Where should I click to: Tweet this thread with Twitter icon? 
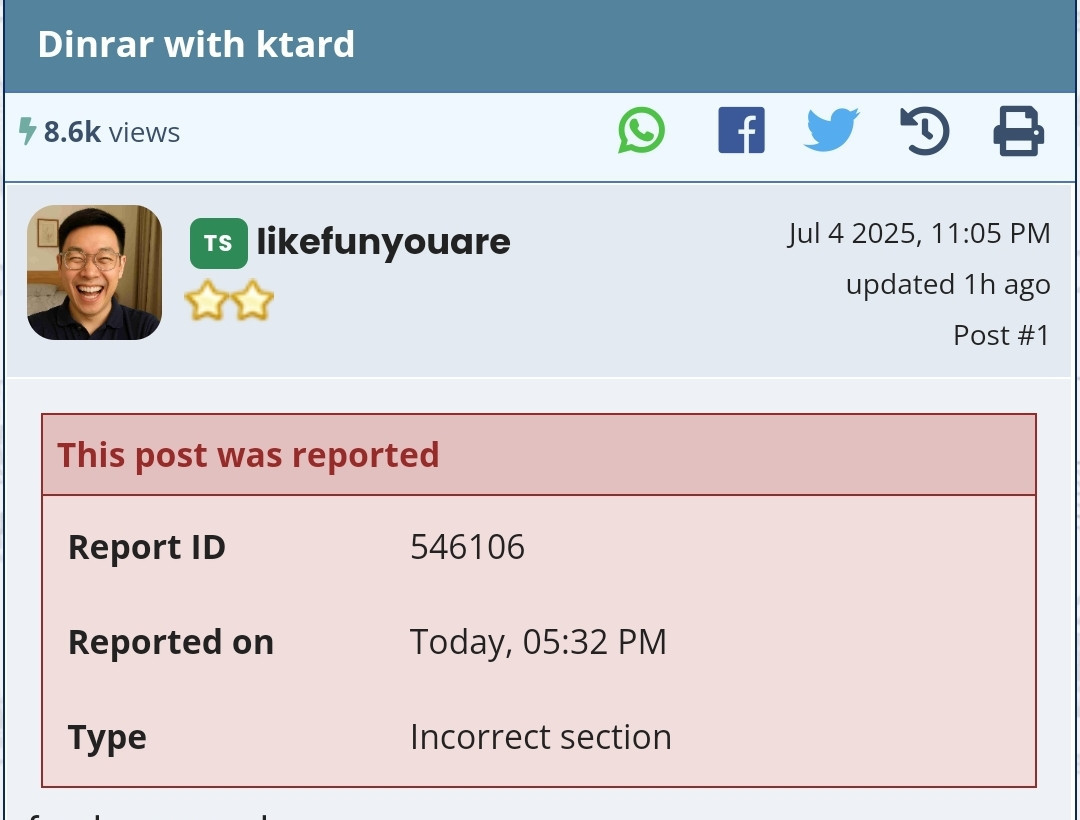(x=832, y=129)
